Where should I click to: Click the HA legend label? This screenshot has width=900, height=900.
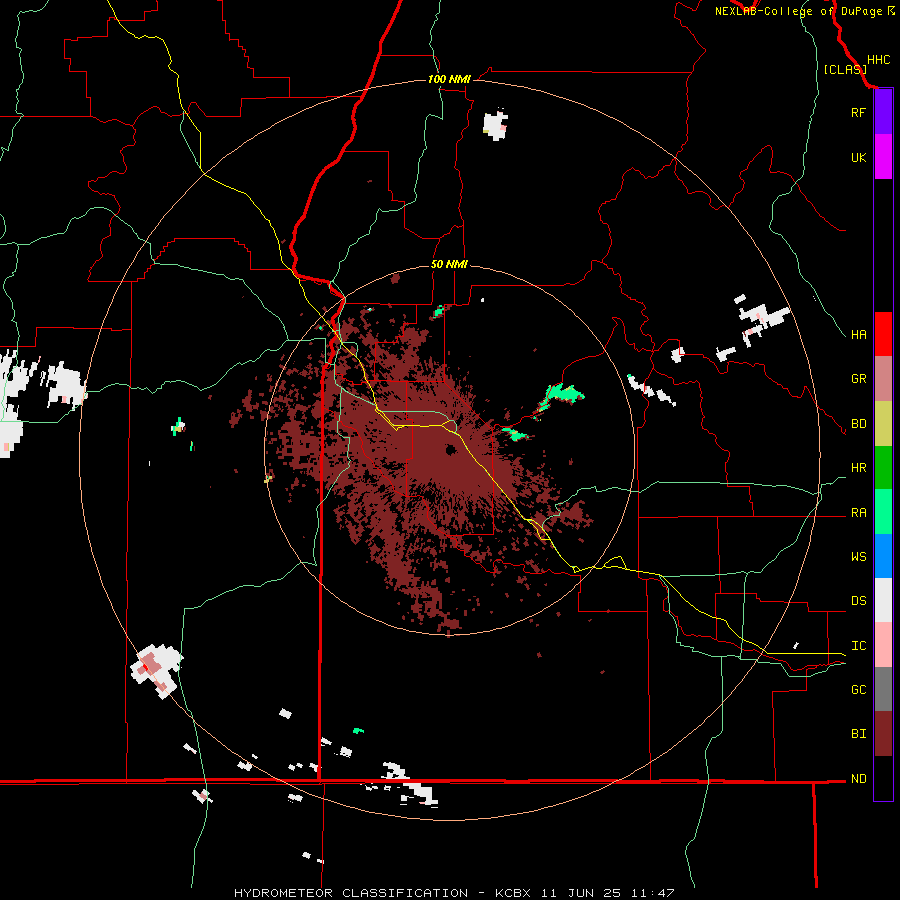858,334
